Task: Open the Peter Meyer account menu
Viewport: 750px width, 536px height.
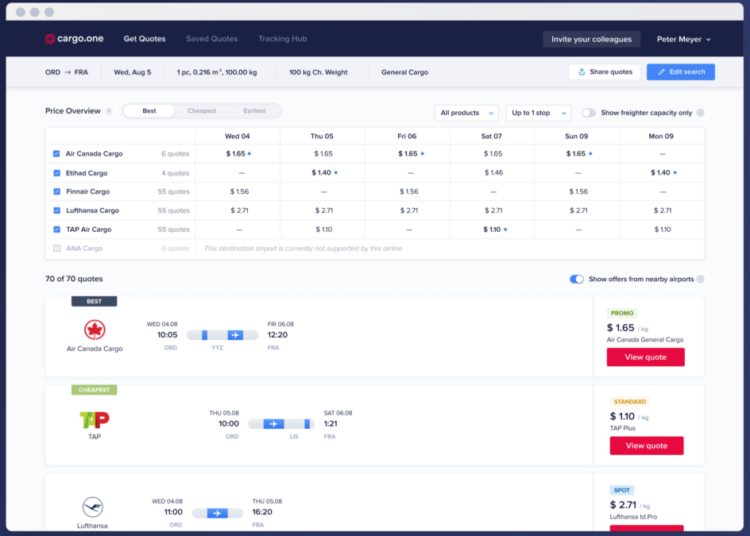Action: (683, 39)
